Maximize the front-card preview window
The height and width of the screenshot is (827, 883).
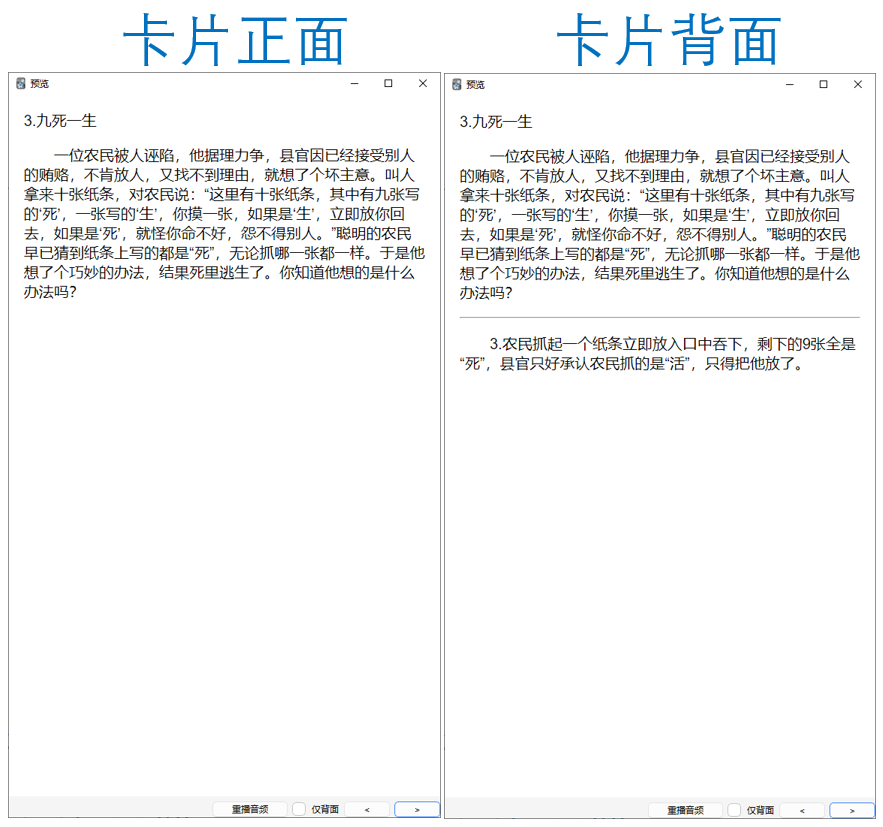pyautogui.click(x=388, y=83)
